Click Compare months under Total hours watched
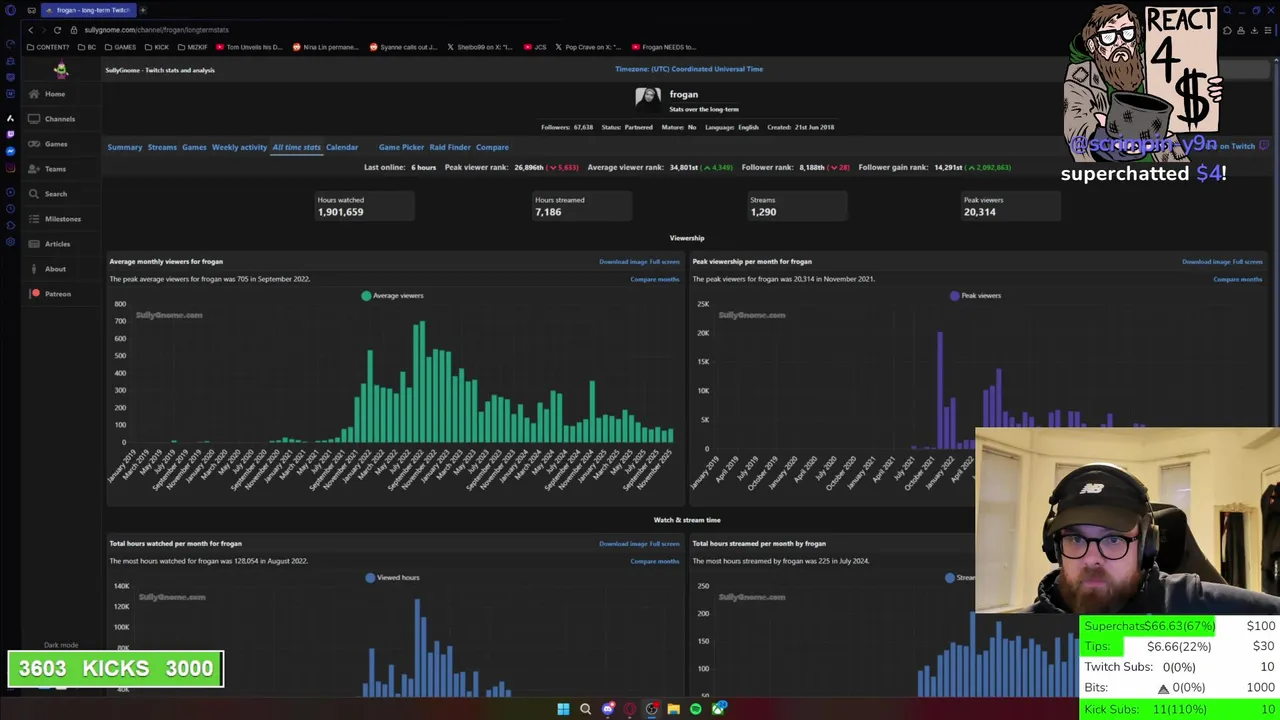Screen dimensions: 1280x720 (x=655, y=561)
